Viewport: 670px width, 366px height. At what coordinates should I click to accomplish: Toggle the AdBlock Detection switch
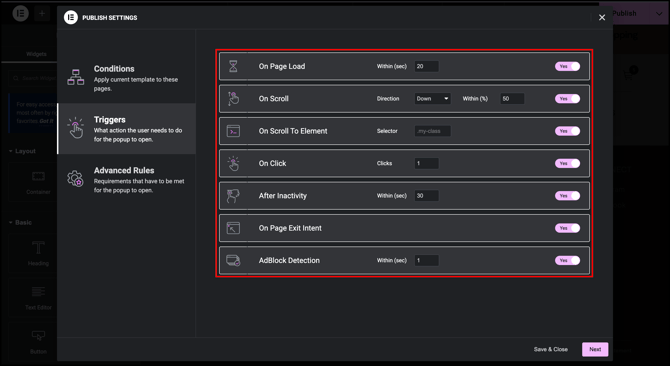567,261
